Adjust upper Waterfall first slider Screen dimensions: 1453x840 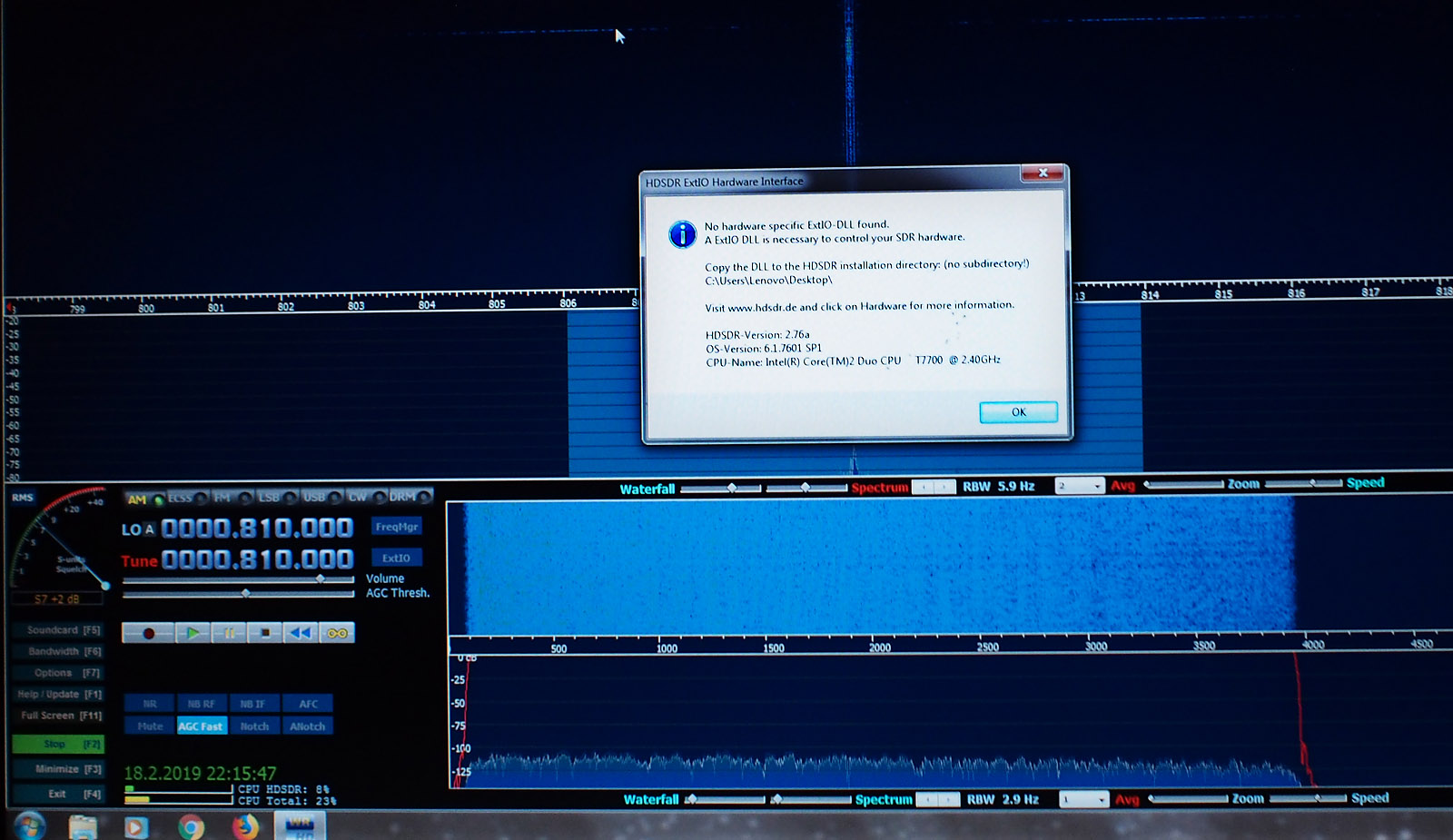pyautogui.click(x=721, y=489)
